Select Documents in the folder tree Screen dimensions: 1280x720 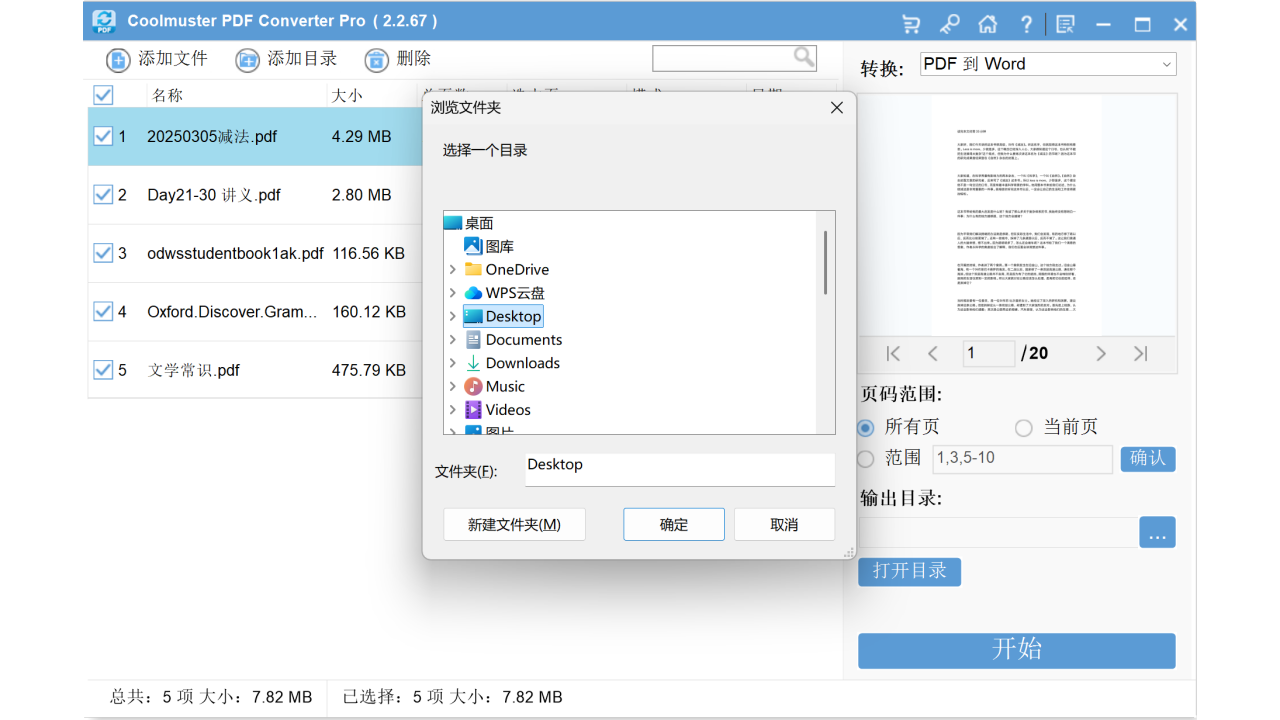(522, 339)
